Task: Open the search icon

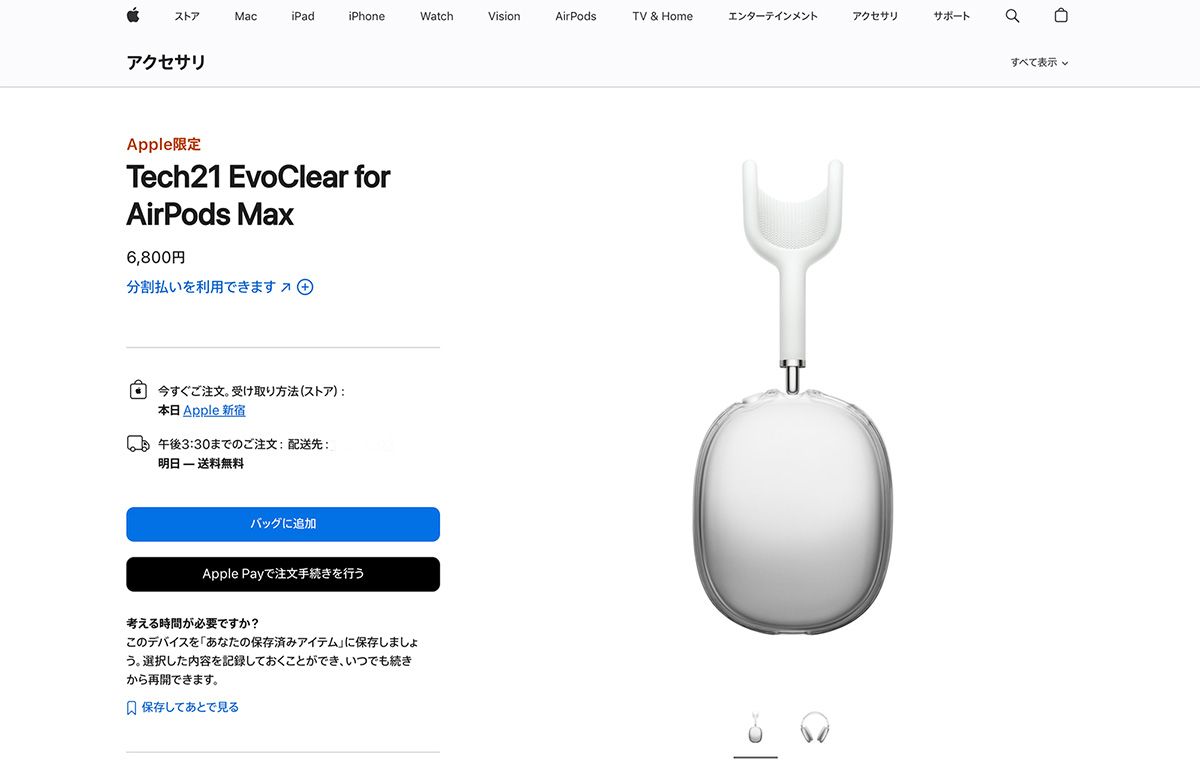Action: tap(1012, 15)
